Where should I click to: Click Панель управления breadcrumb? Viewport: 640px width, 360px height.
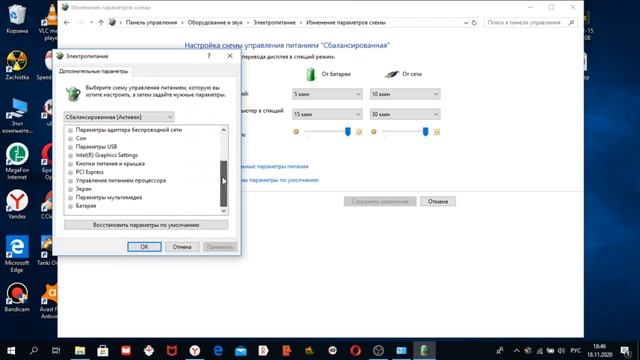click(x=151, y=22)
